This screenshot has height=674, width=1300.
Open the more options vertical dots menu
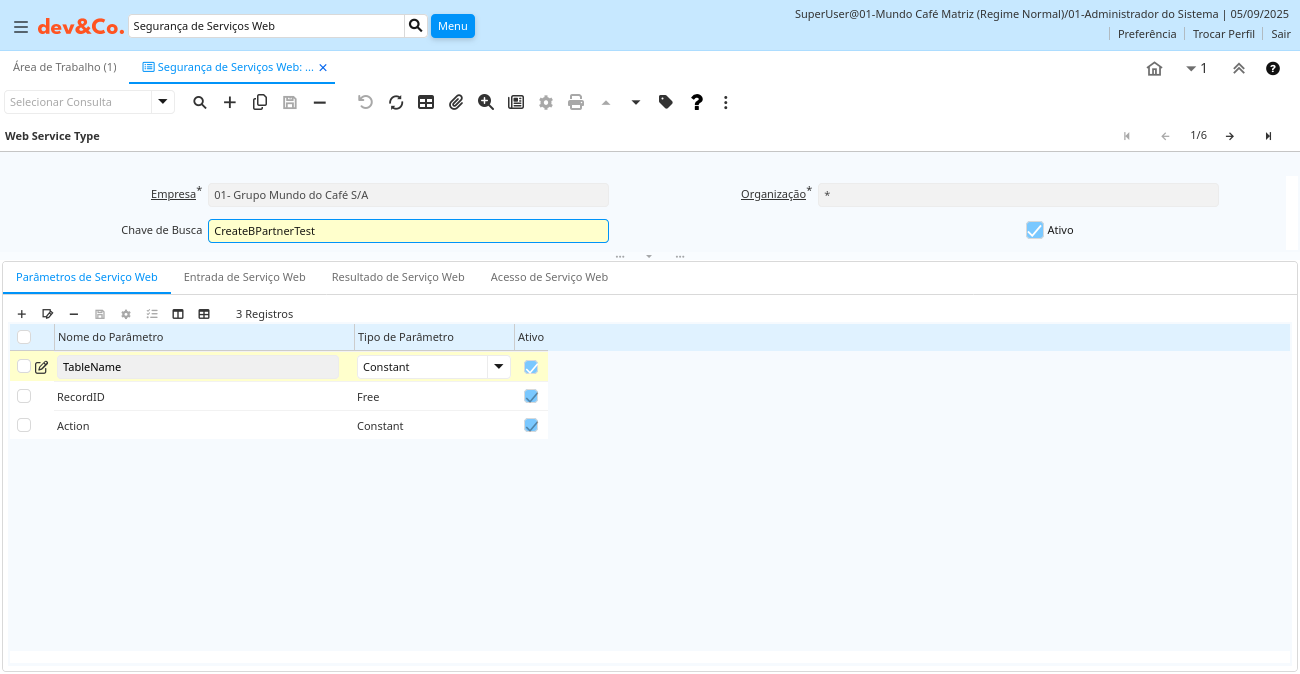(726, 102)
